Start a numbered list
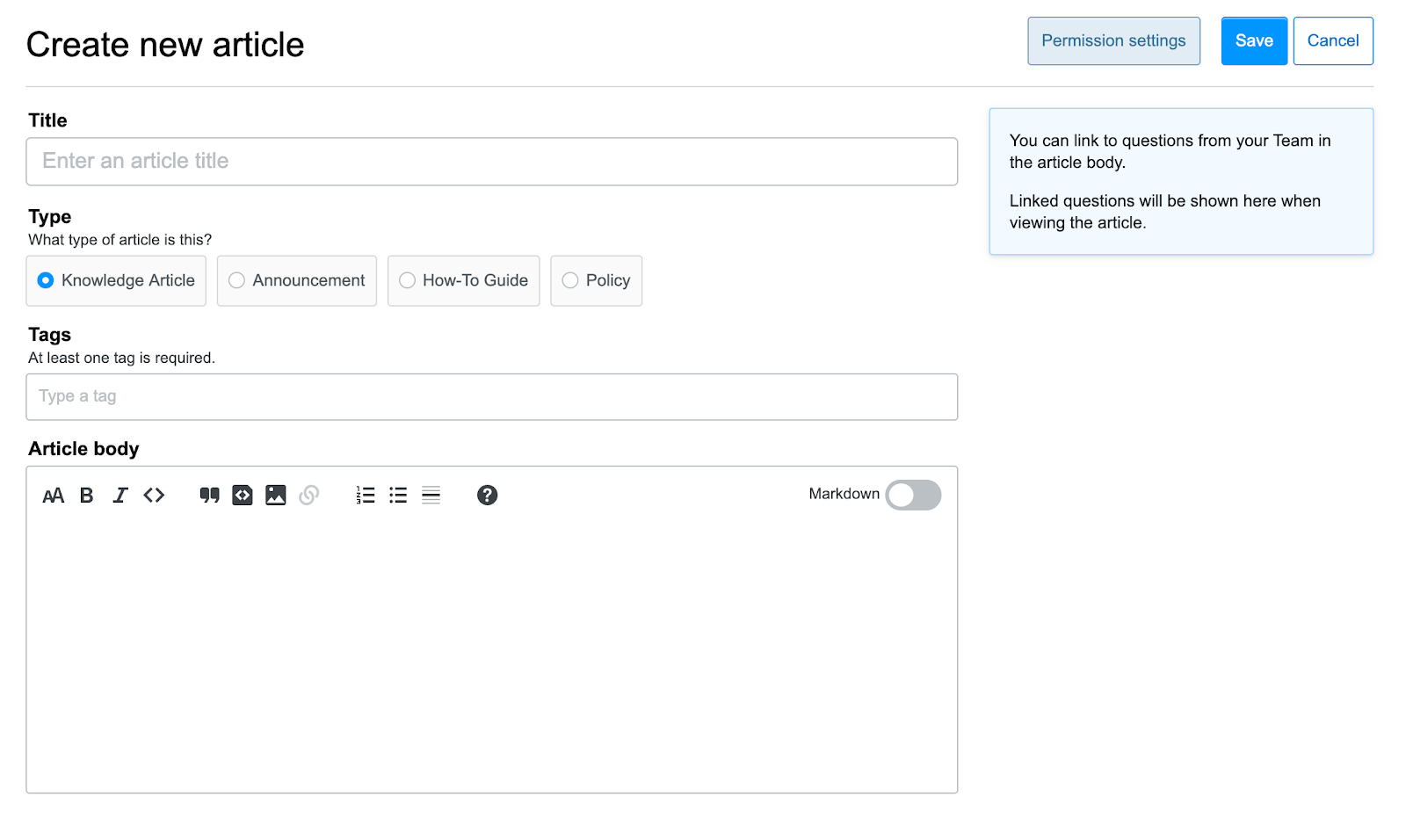The image size is (1406, 840). tap(366, 496)
